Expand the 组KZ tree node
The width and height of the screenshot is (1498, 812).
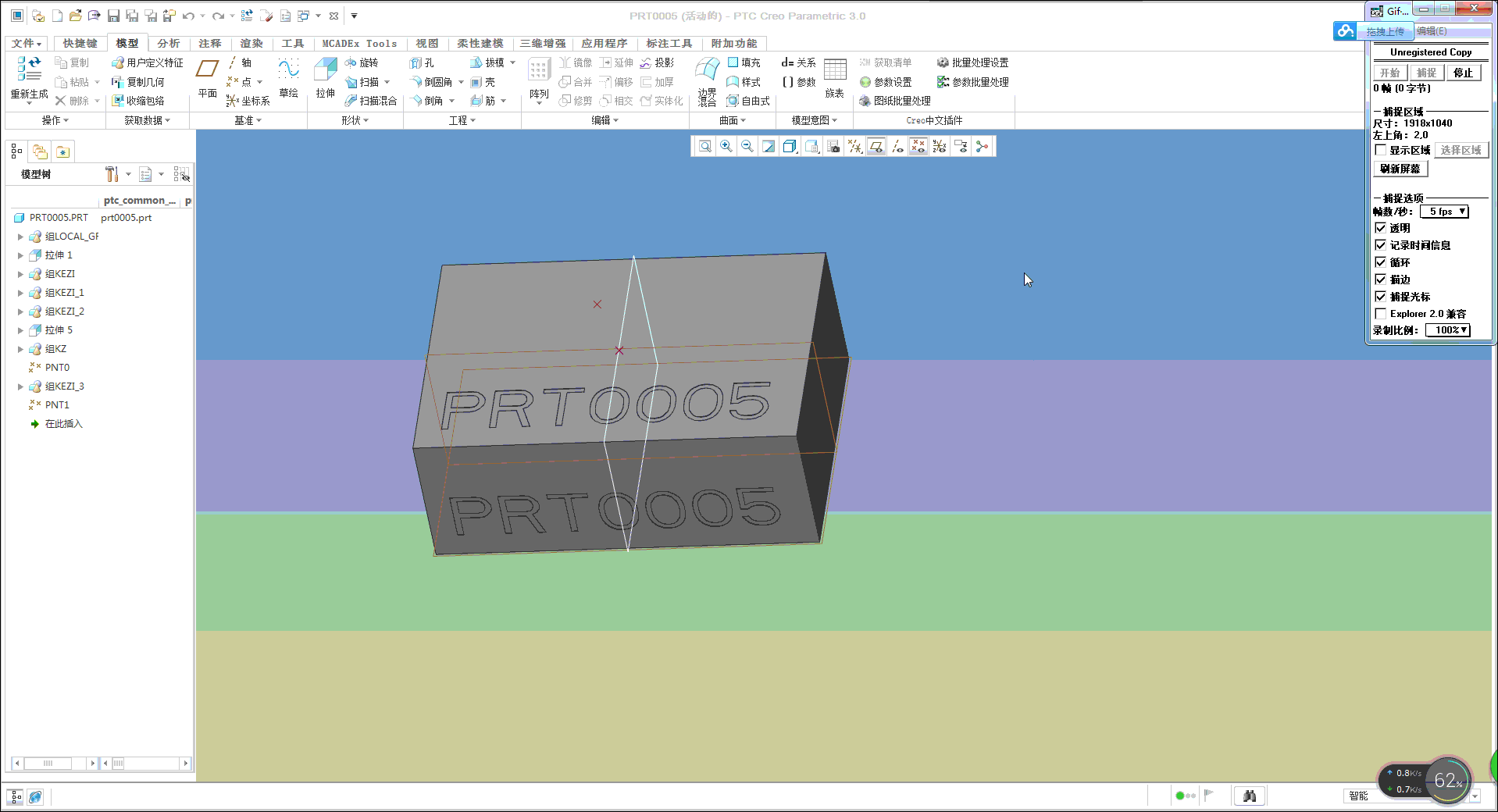[20, 349]
